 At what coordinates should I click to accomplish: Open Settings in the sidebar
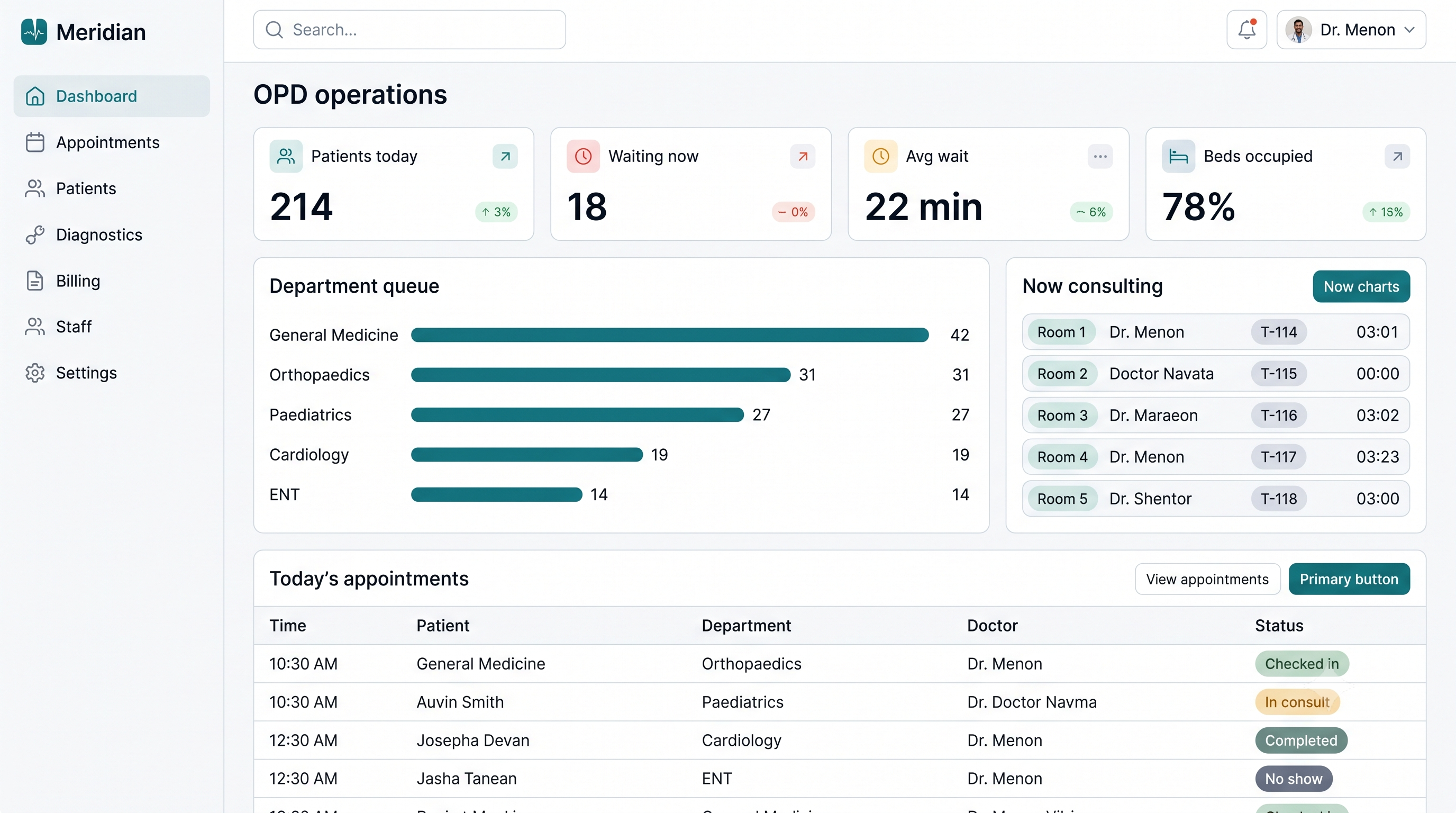[x=112, y=373]
